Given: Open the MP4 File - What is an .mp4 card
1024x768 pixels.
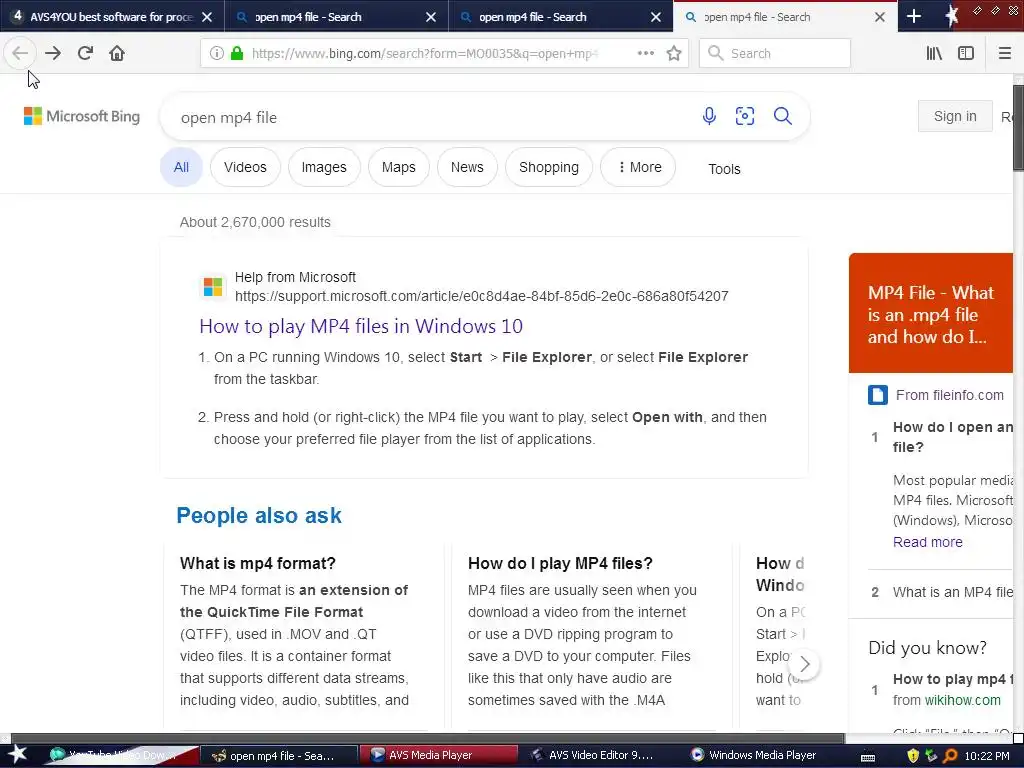Looking at the screenshot, I should click(x=931, y=313).
